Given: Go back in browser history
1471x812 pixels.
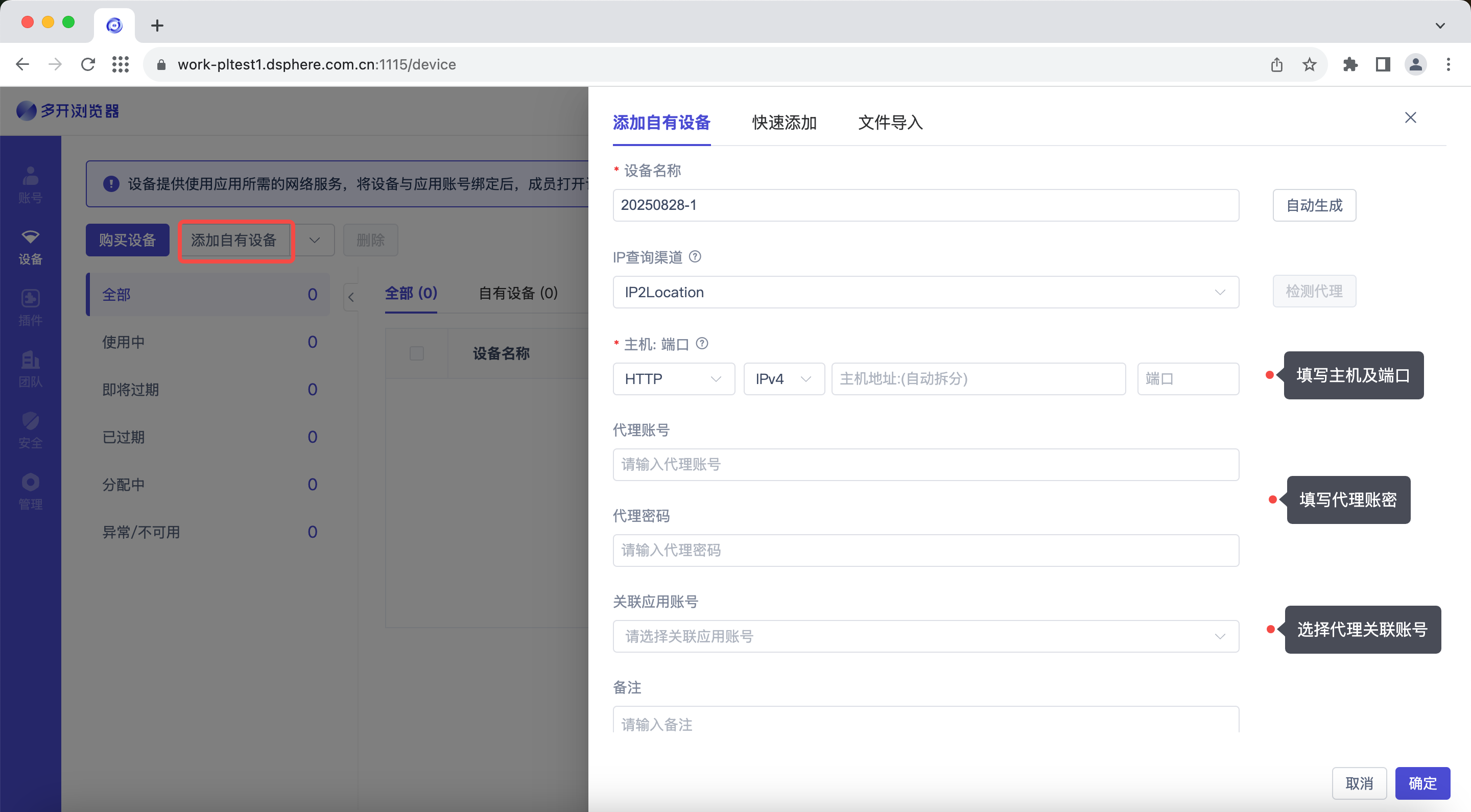Looking at the screenshot, I should (x=22, y=64).
